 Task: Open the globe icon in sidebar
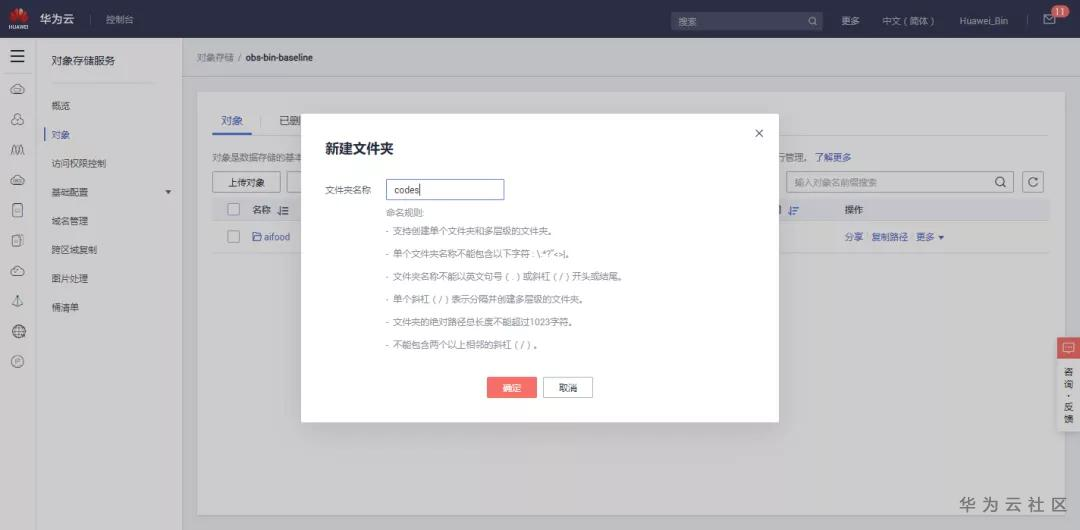pos(19,332)
